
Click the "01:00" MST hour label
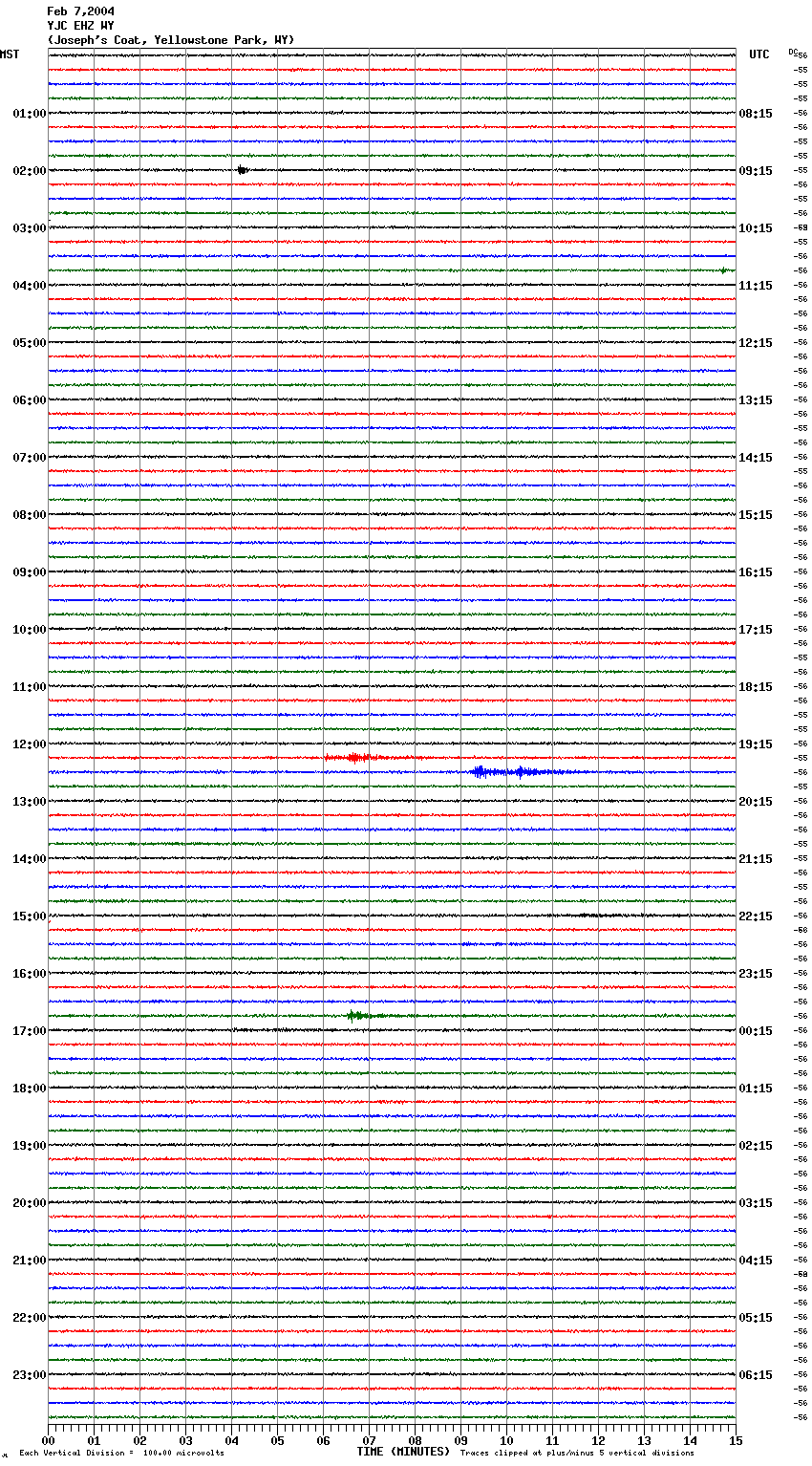coord(30,114)
